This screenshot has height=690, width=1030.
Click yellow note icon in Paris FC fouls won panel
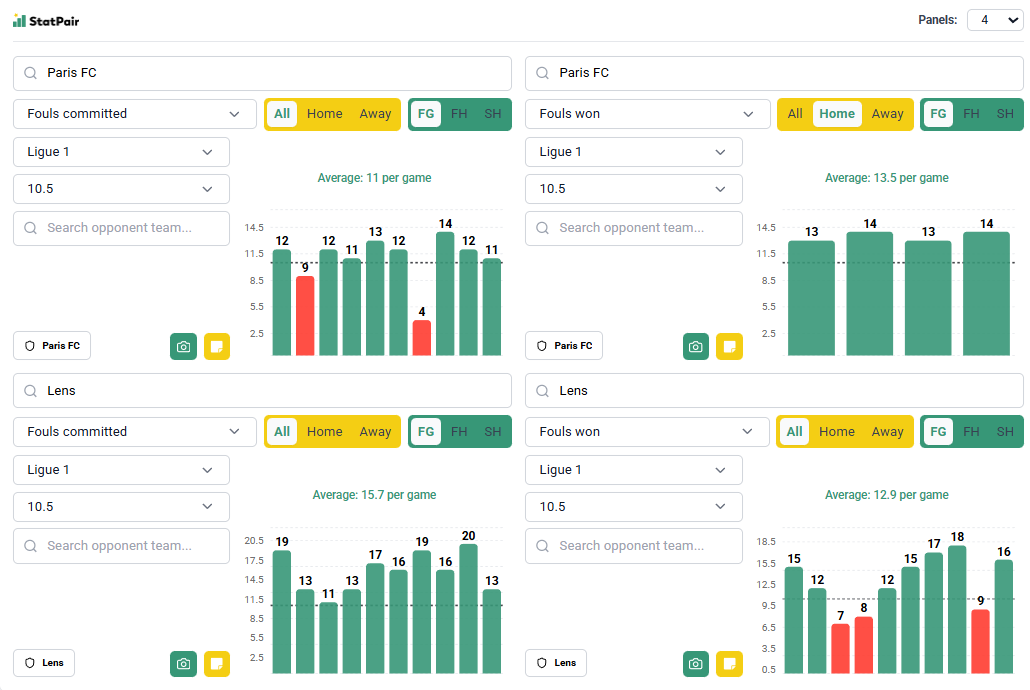point(729,346)
